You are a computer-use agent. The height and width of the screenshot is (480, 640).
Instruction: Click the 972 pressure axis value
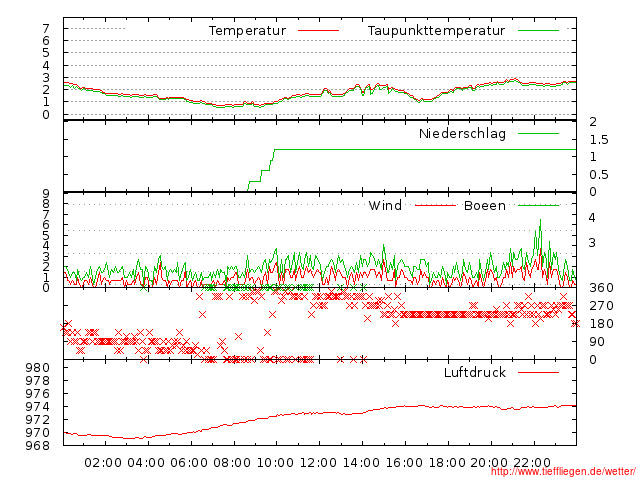pyautogui.click(x=38, y=420)
